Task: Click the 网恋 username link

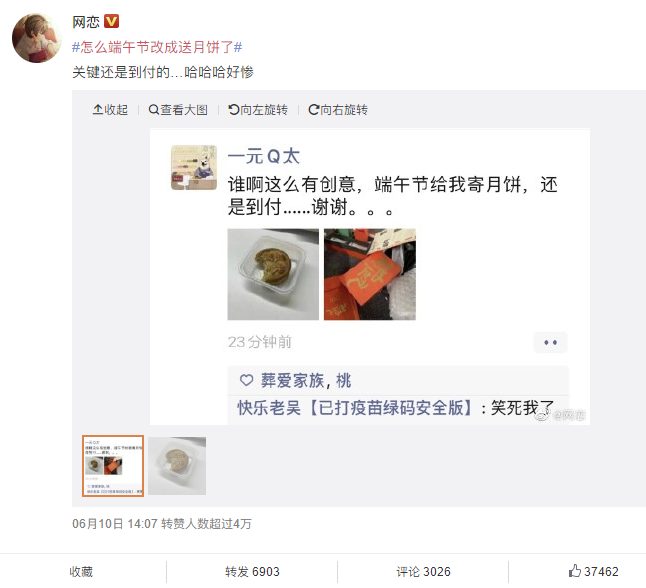Action: (x=86, y=21)
